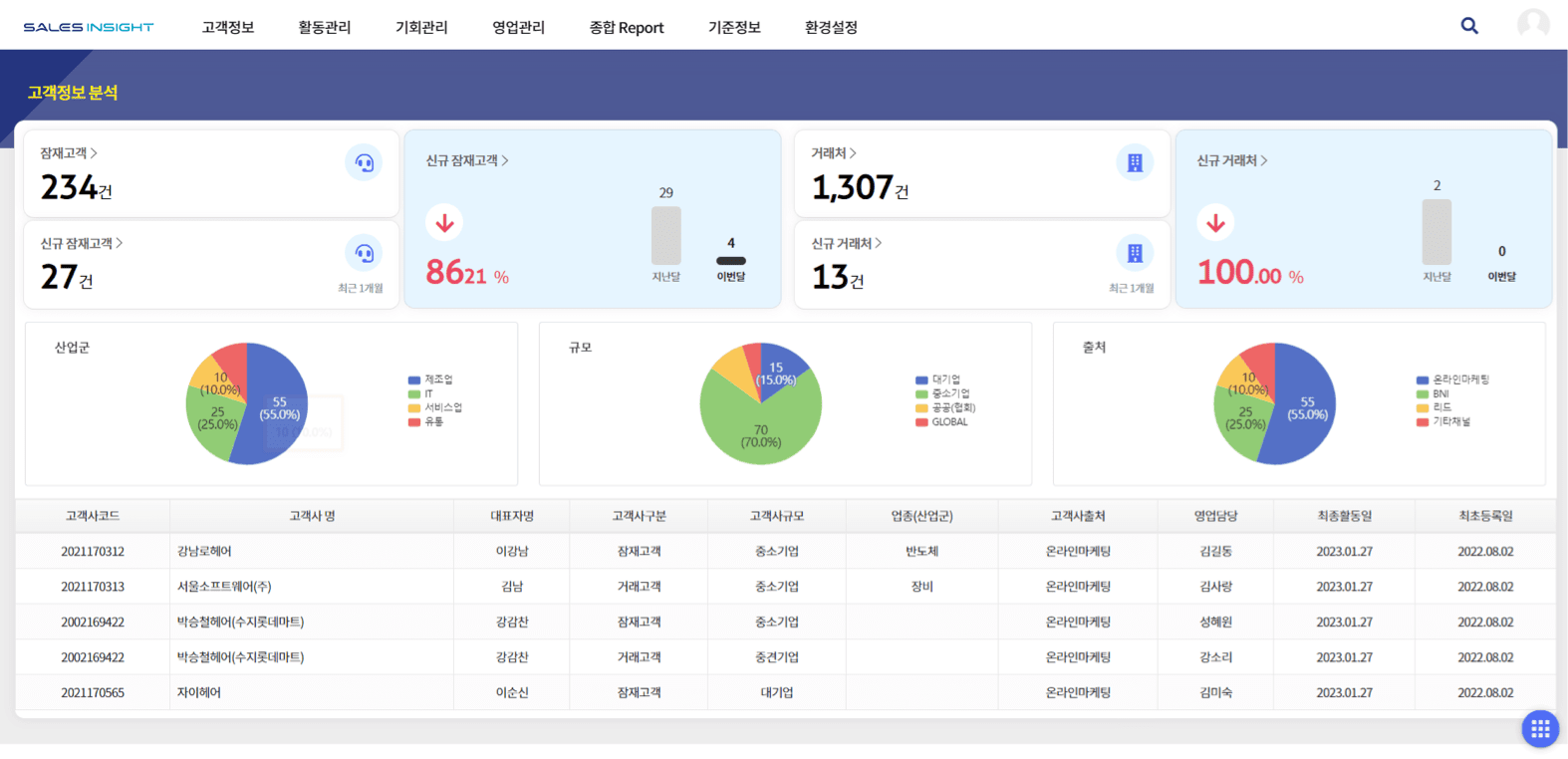Click the search magnifier icon

(x=1468, y=26)
